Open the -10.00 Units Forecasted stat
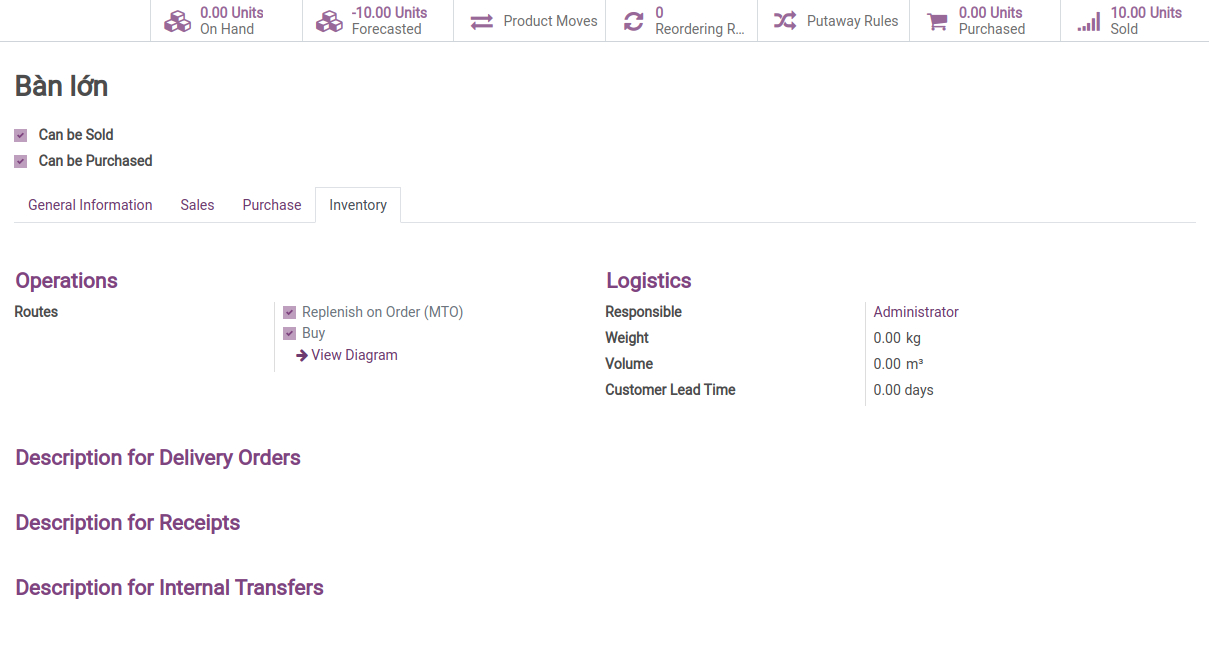Viewport: 1209px width, 657px height. [x=378, y=21]
